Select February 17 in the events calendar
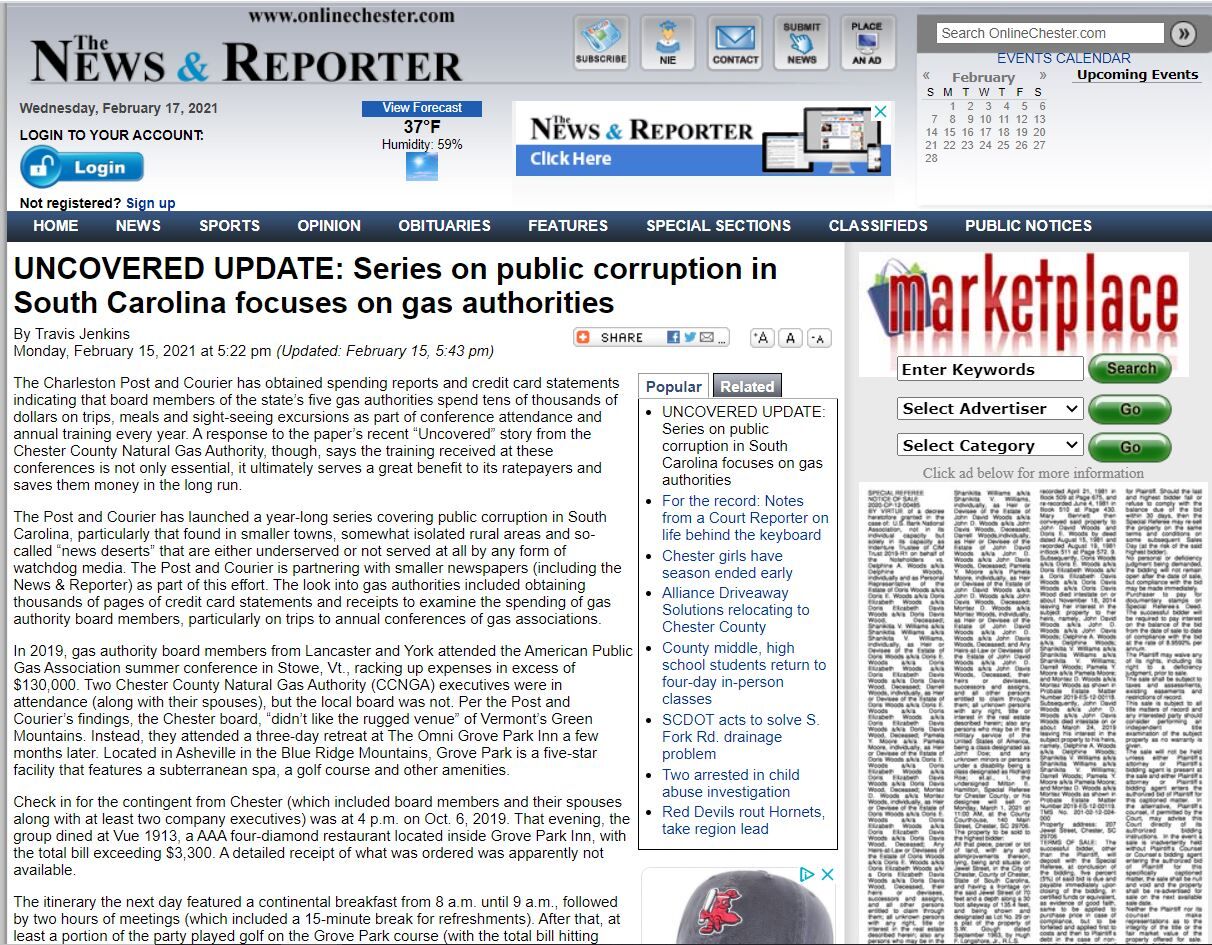This screenshot has height=945, width=1212. coord(986,132)
